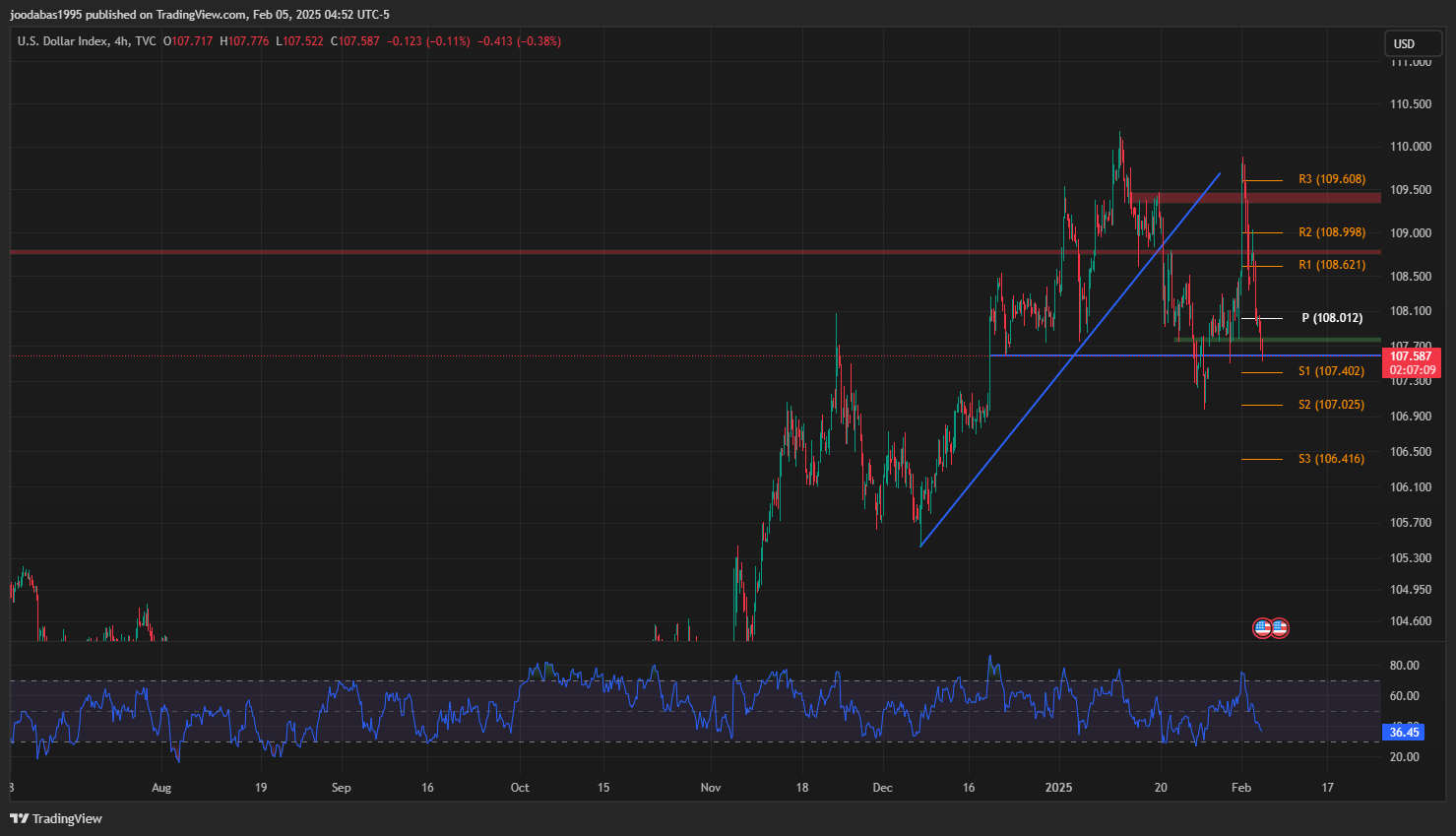This screenshot has height=836, width=1456.
Task: Click the right US flag economic event icon
Action: [x=1279, y=627]
